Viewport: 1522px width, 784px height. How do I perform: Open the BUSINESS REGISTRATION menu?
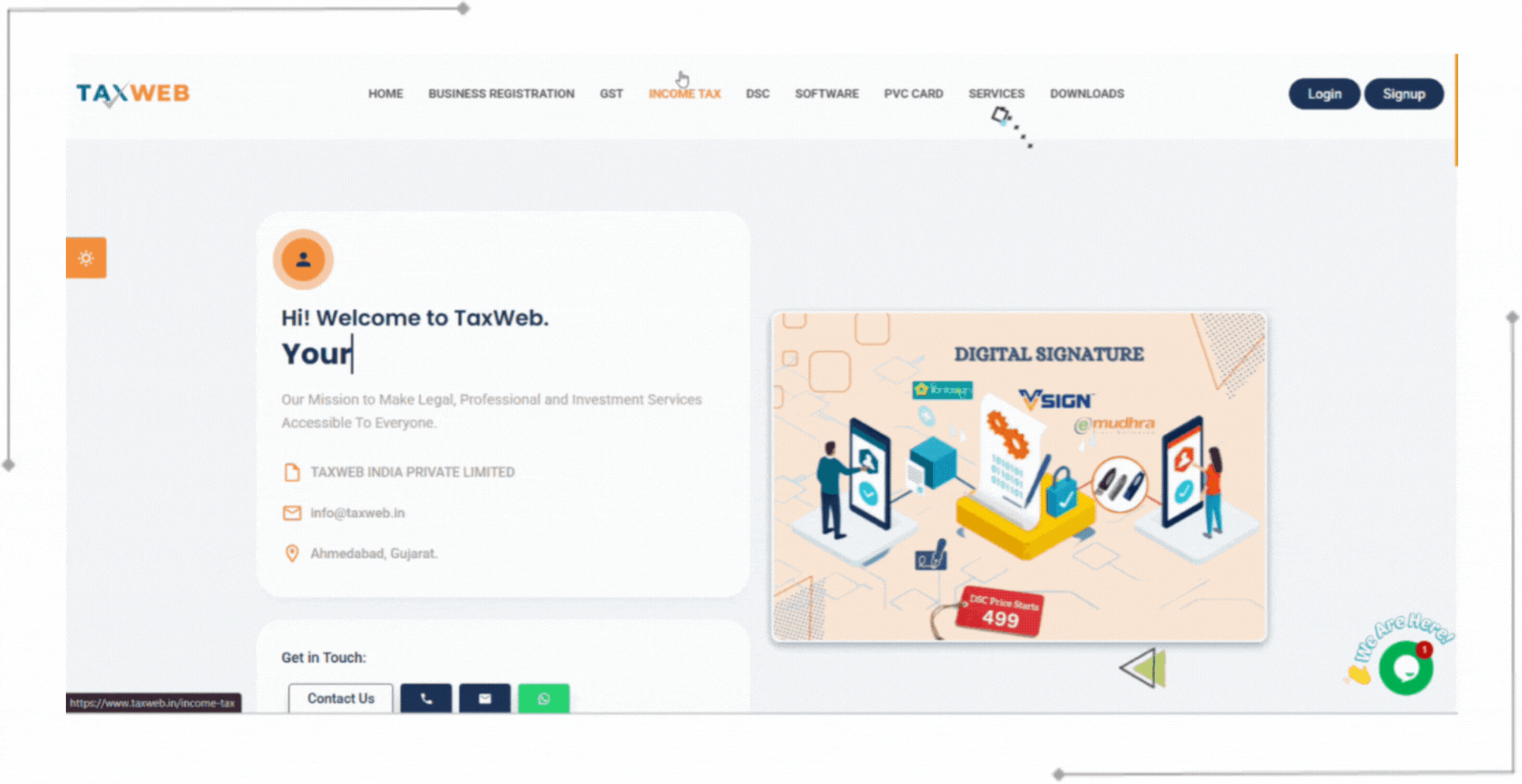502,94
